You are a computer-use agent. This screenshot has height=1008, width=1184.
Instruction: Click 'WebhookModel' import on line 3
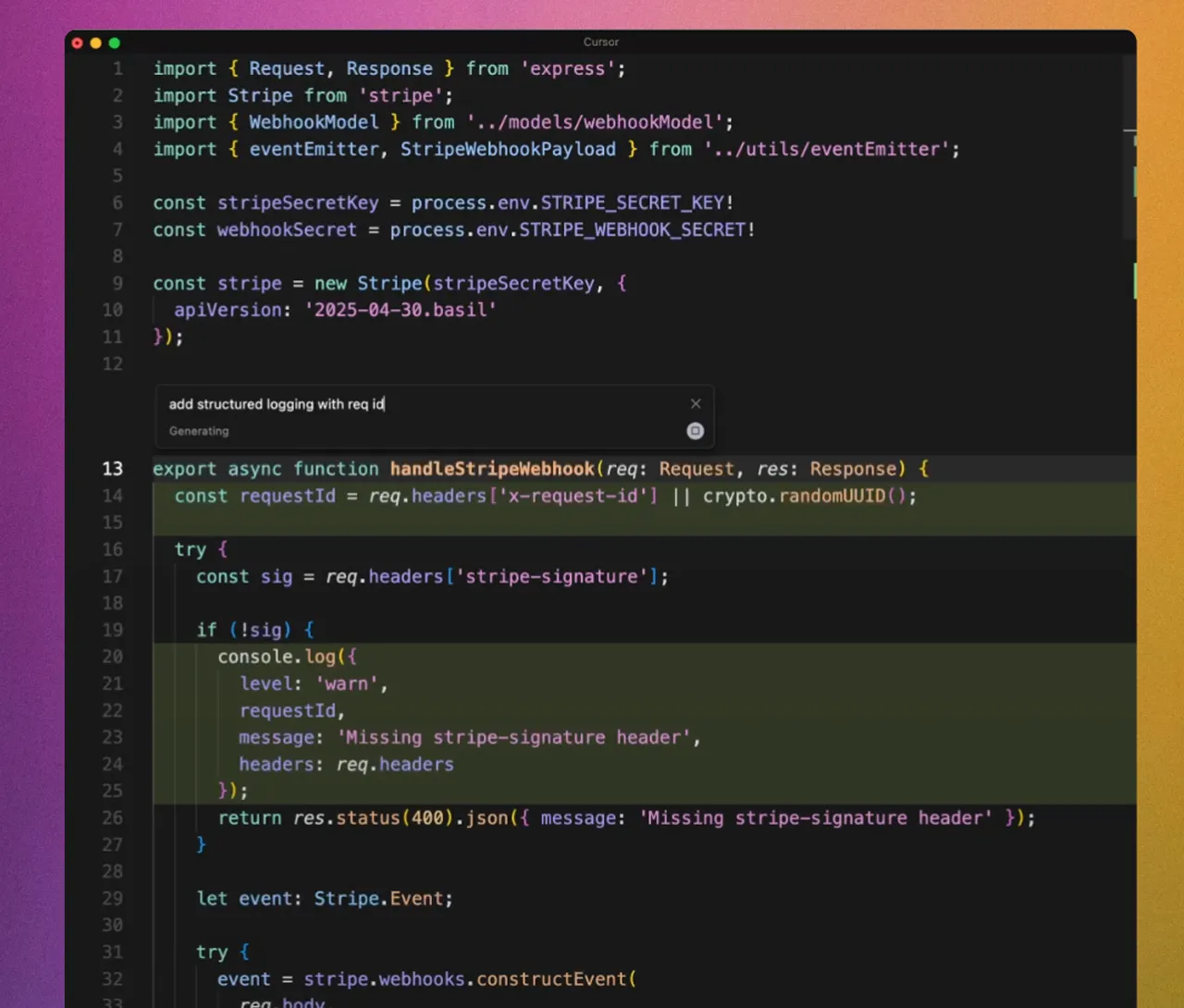pyautogui.click(x=314, y=122)
